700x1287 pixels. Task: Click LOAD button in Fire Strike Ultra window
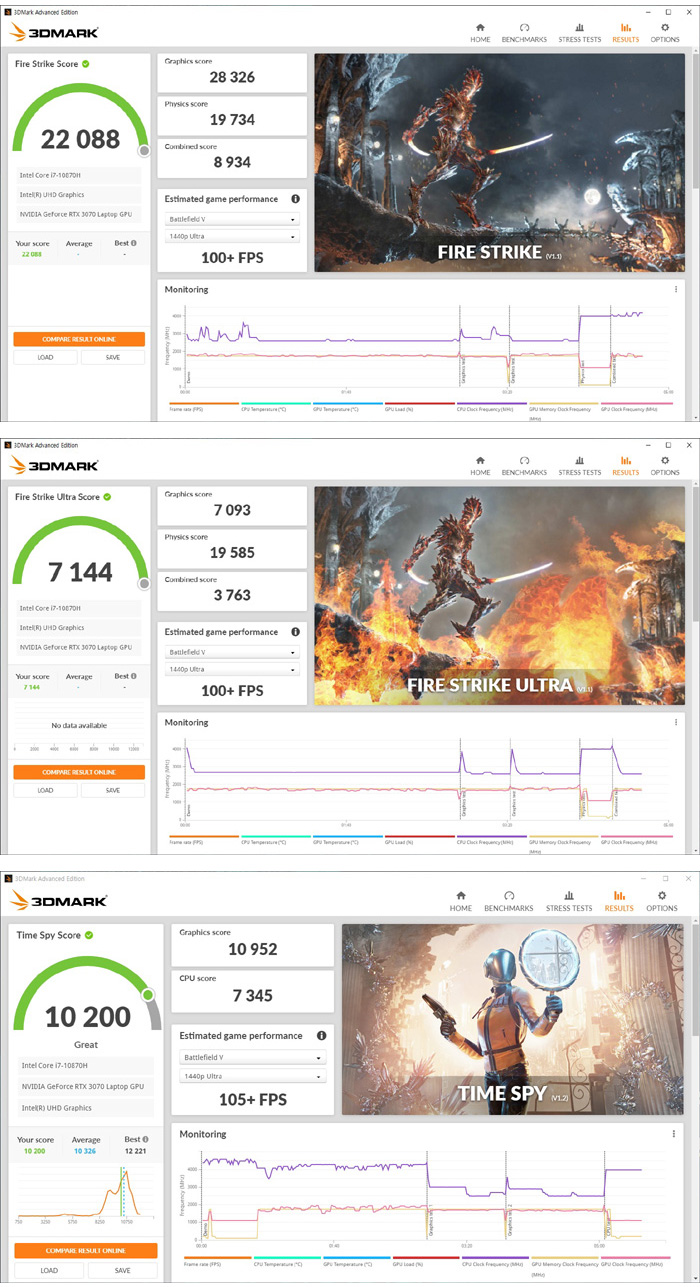click(46, 790)
